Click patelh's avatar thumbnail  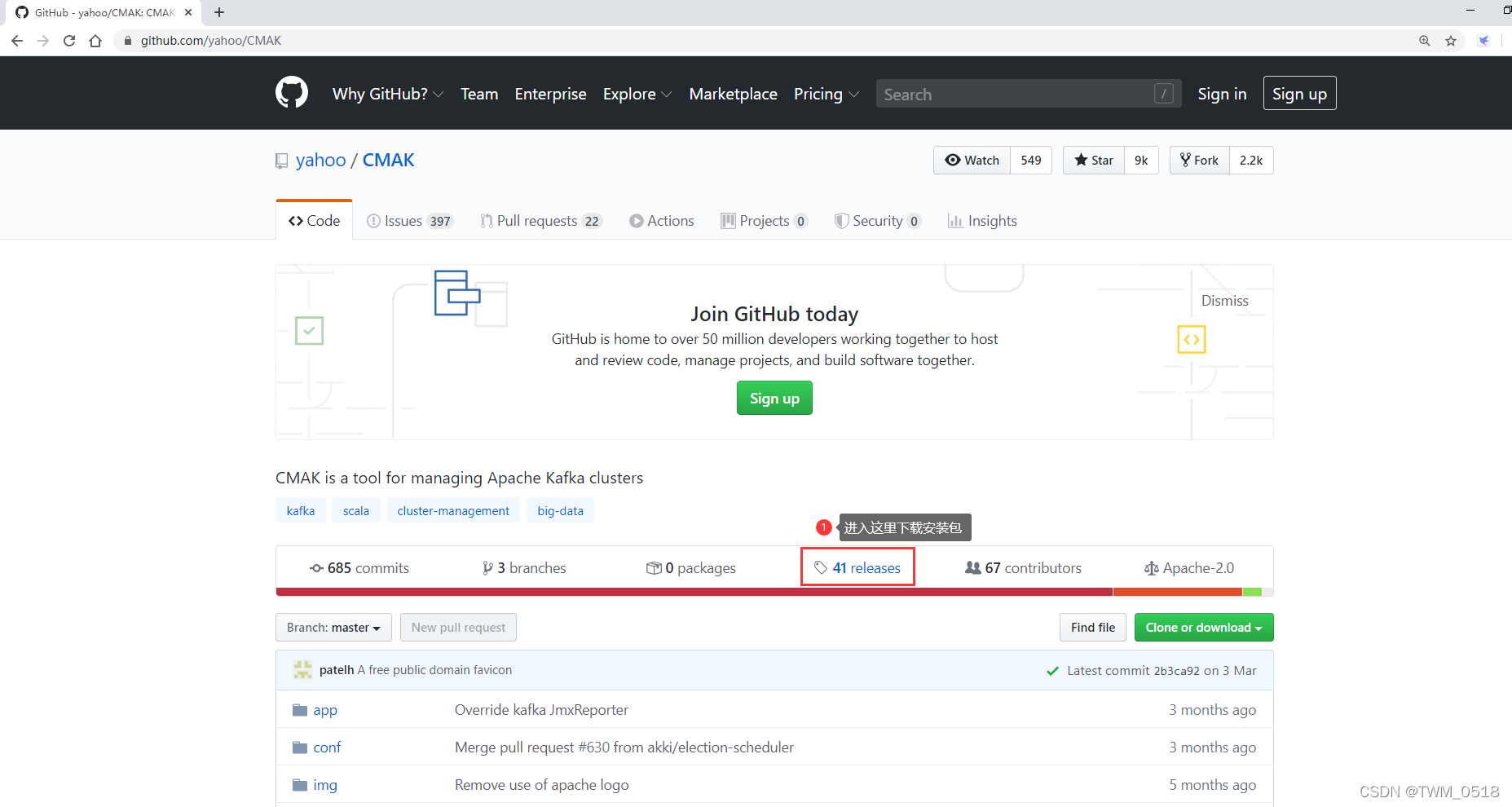[302, 670]
